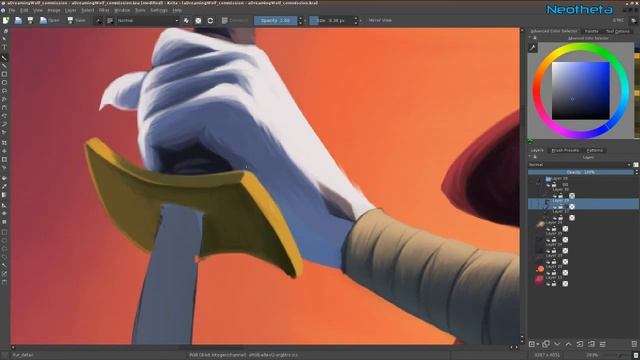The image size is (640, 360).
Task: Click the brush size spin arrows
Action: pyautogui.click(x=356, y=20)
